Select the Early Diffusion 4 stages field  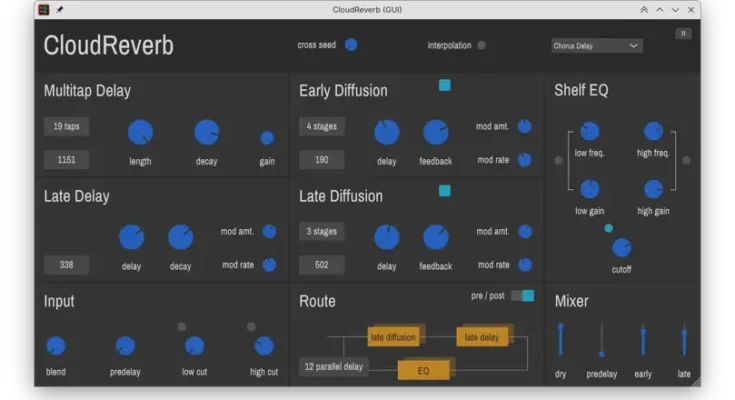click(322, 126)
